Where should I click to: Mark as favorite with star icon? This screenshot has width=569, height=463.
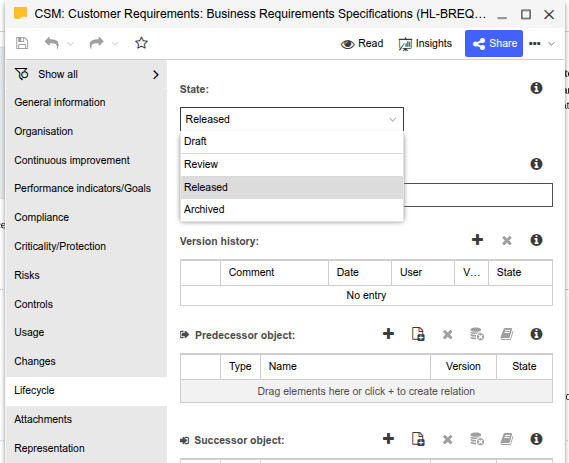141,43
